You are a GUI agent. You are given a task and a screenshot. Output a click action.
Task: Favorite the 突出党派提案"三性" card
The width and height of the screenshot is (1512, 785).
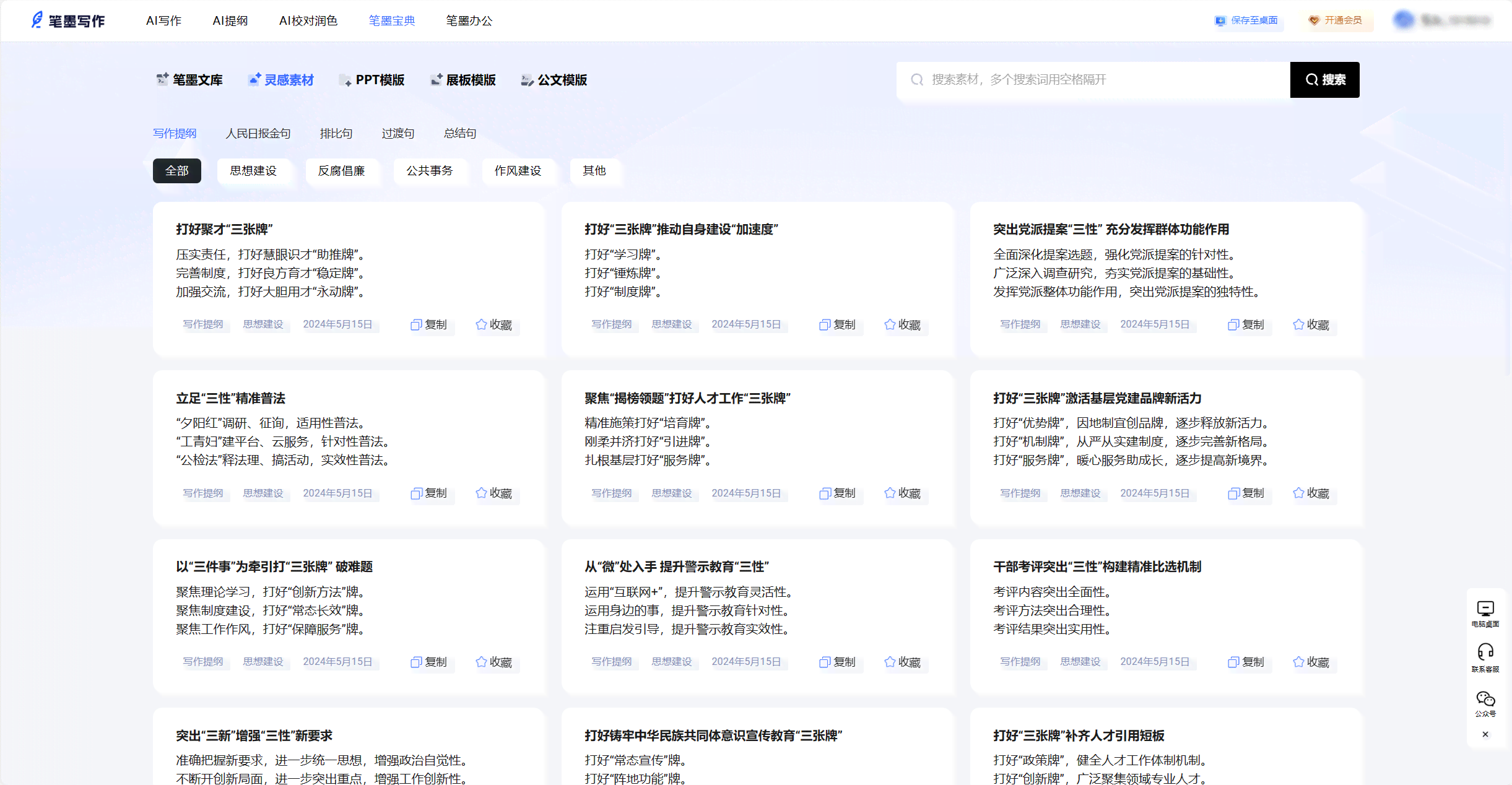click(x=1311, y=324)
